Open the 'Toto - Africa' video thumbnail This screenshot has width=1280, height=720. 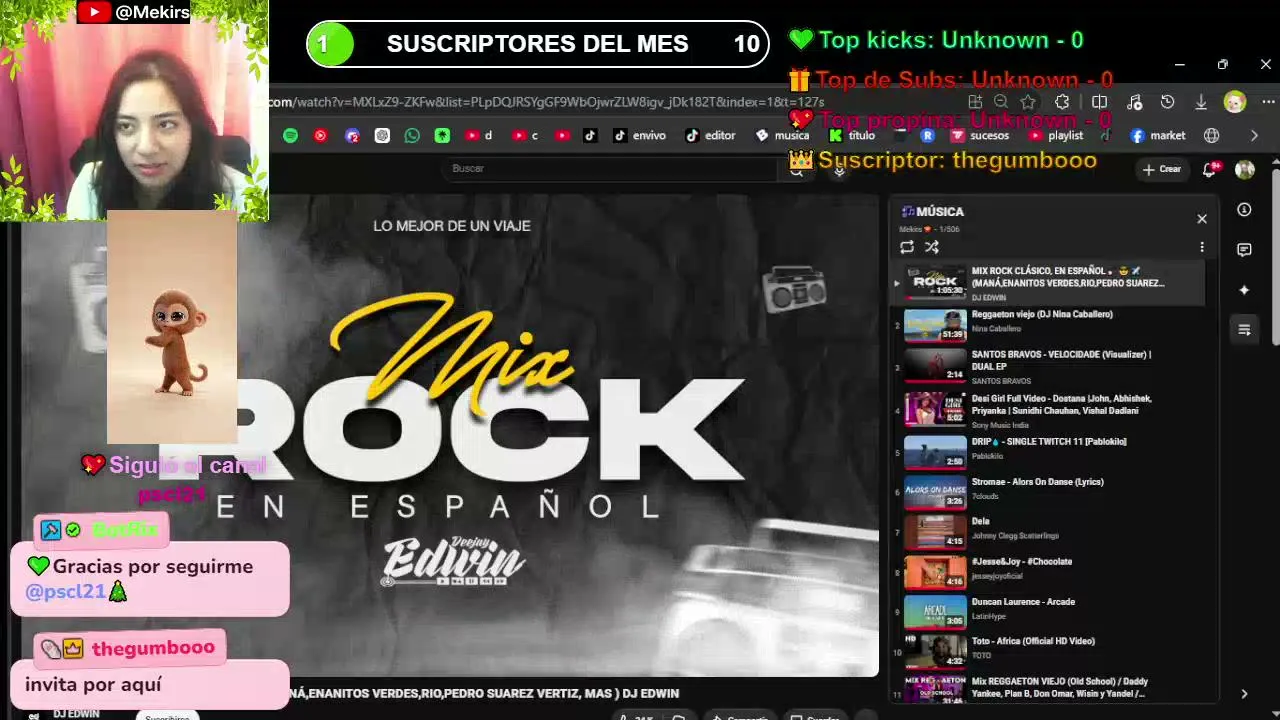935,651
